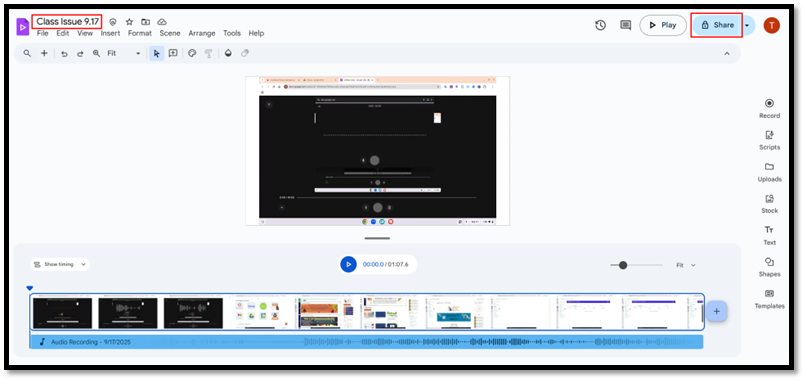The width and height of the screenshot is (805, 381).
Task: Open the Record panel
Action: pyautogui.click(x=769, y=109)
